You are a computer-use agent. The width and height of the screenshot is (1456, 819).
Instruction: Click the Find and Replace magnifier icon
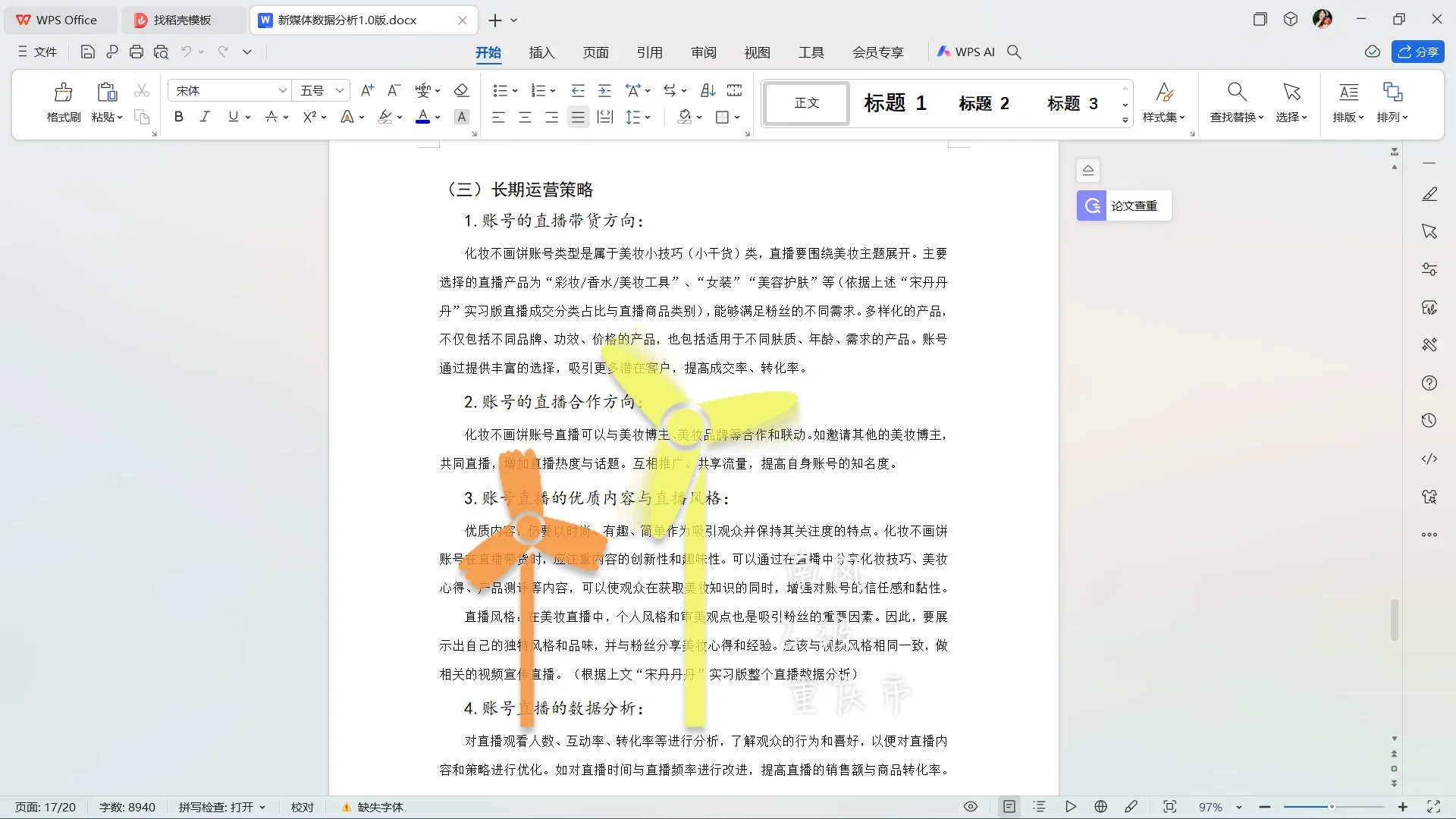[1237, 92]
